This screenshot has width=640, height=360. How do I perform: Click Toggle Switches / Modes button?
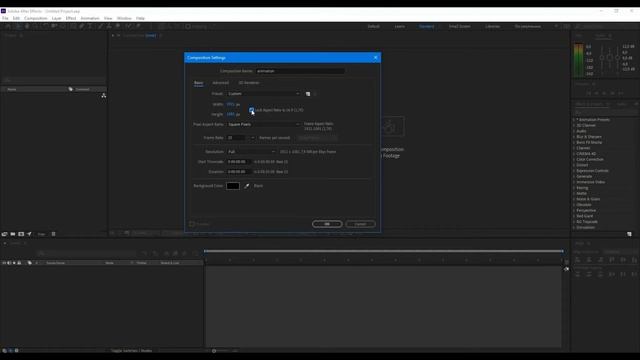(x=131, y=351)
